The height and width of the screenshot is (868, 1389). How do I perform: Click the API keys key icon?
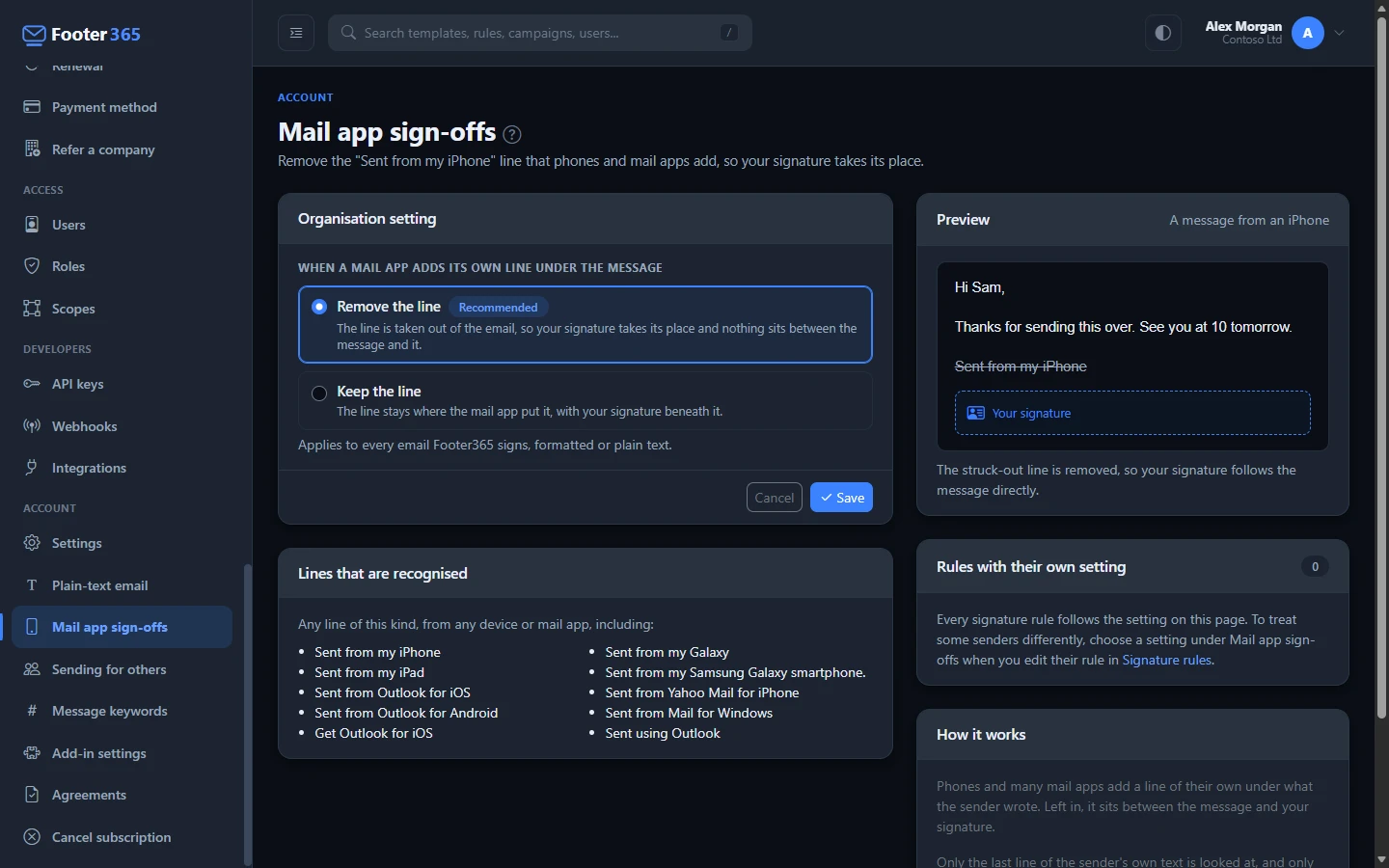pyautogui.click(x=32, y=384)
